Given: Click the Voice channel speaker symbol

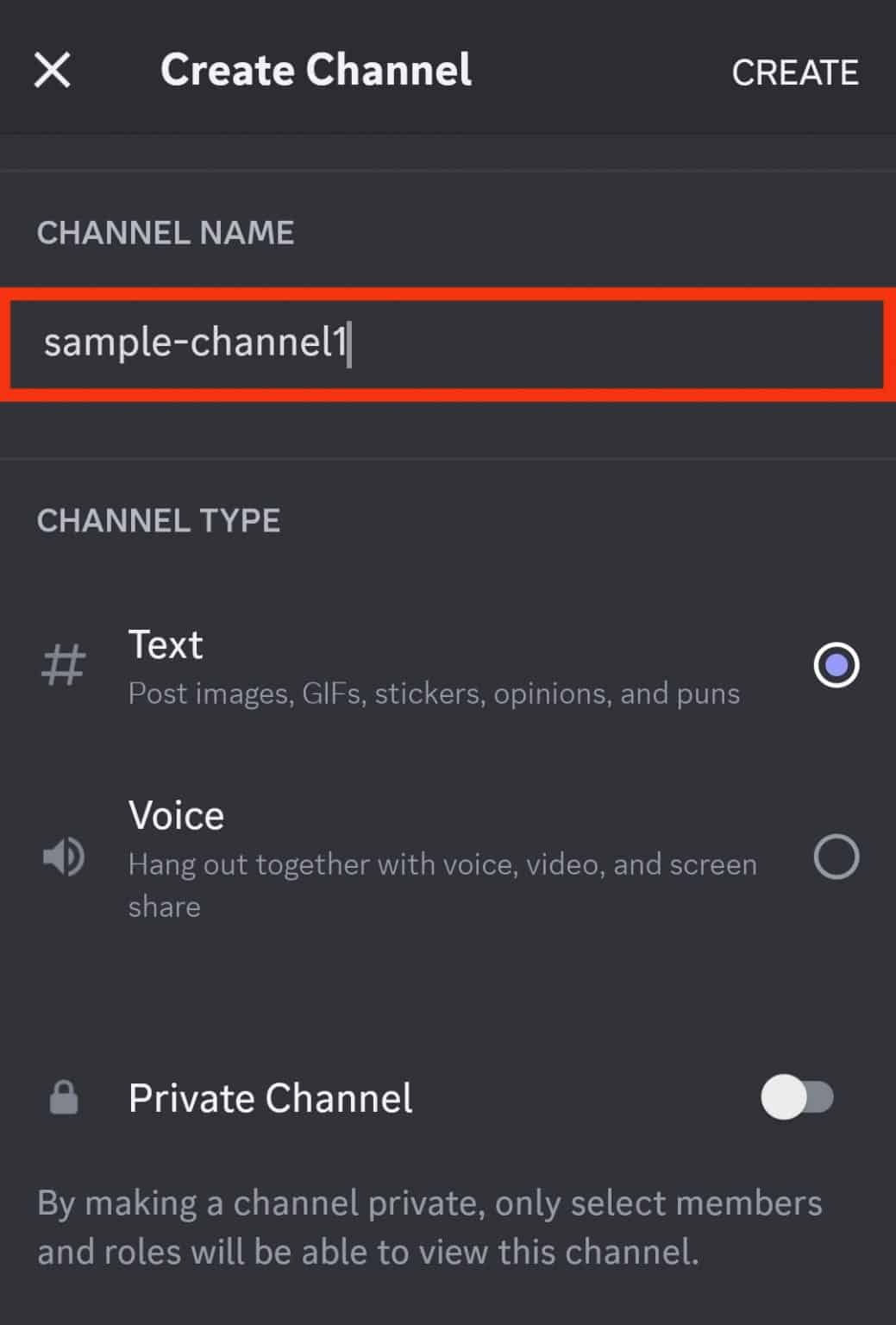Looking at the screenshot, I should click(x=62, y=857).
